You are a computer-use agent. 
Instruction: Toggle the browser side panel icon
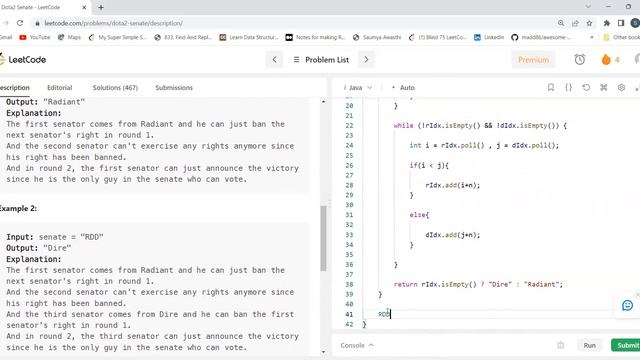tap(621, 23)
